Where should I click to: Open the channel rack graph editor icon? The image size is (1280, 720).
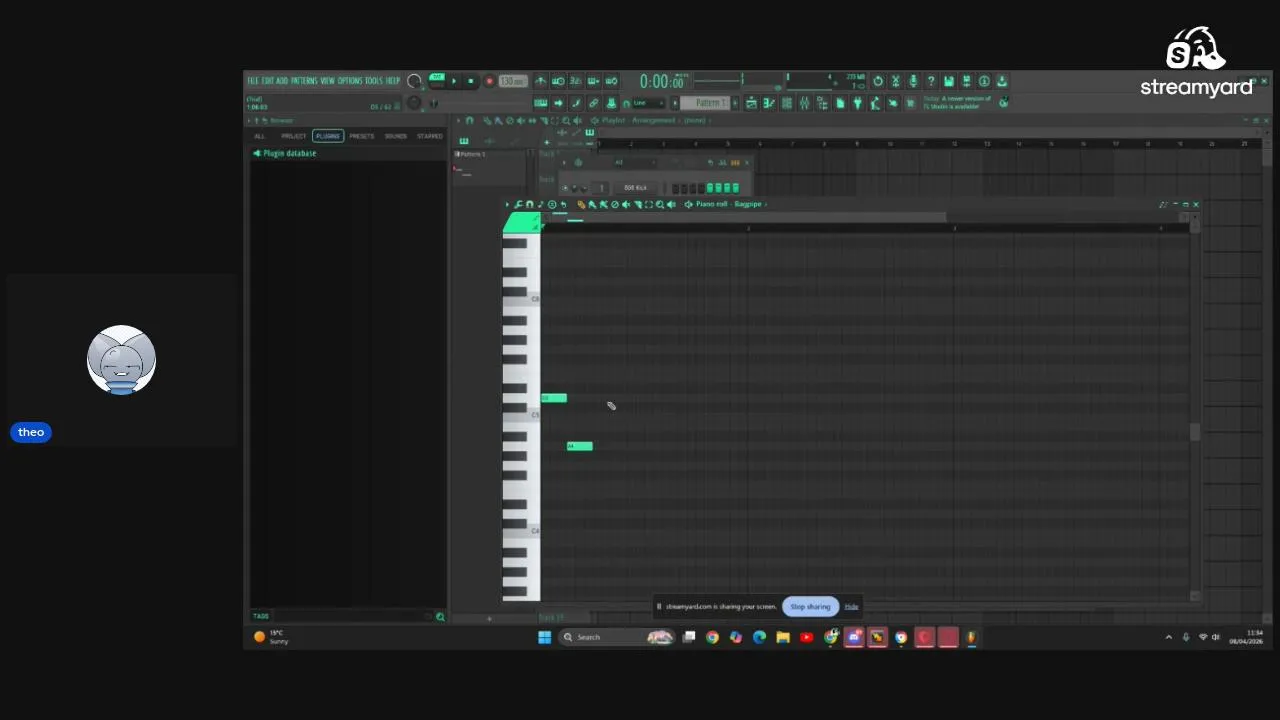722,162
